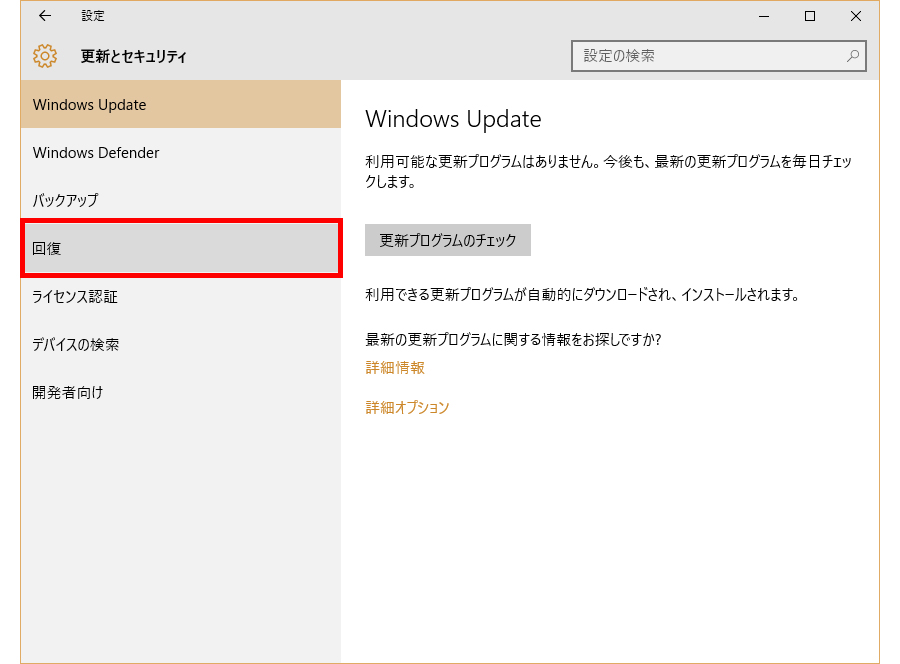Click text starting 利用可能な更新プログラムはありません
900x664 pixels.
(x=608, y=172)
